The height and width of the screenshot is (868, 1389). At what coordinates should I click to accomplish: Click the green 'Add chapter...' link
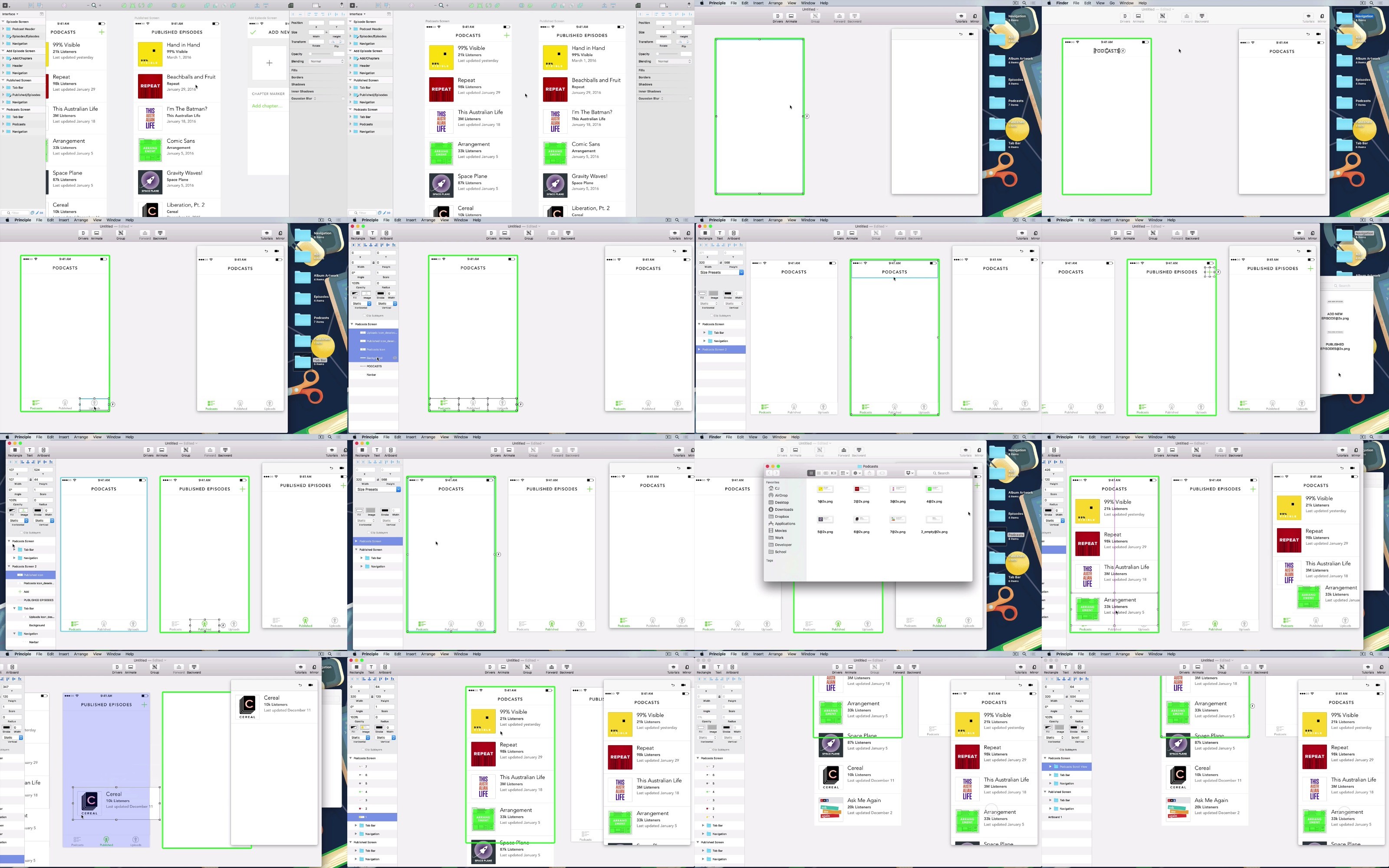pos(267,105)
